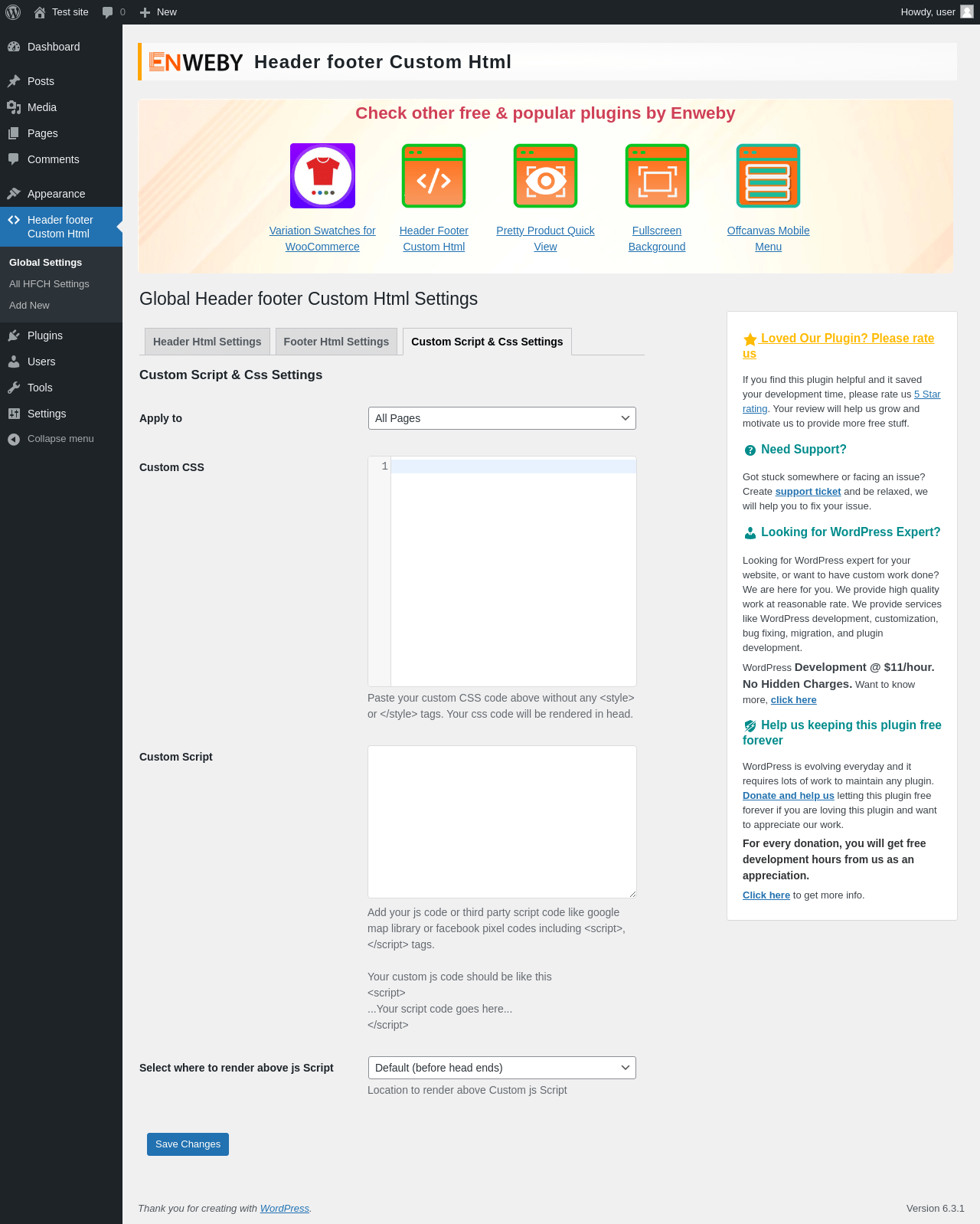Screen dimensions: 980x1224
Task: Open Variation Swatches for WooCommerce link
Action: 322,239
